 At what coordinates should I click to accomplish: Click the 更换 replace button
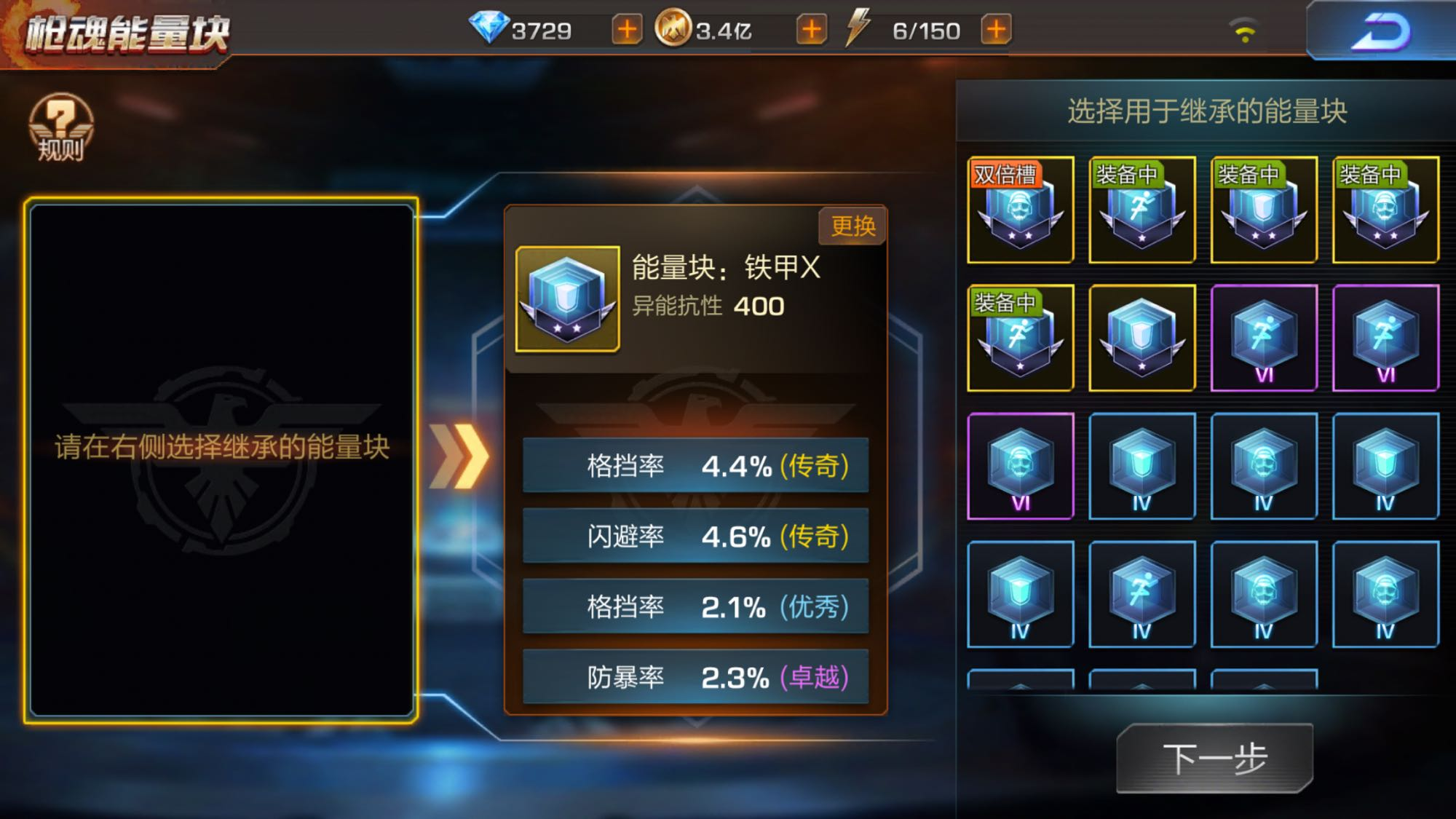852,226
